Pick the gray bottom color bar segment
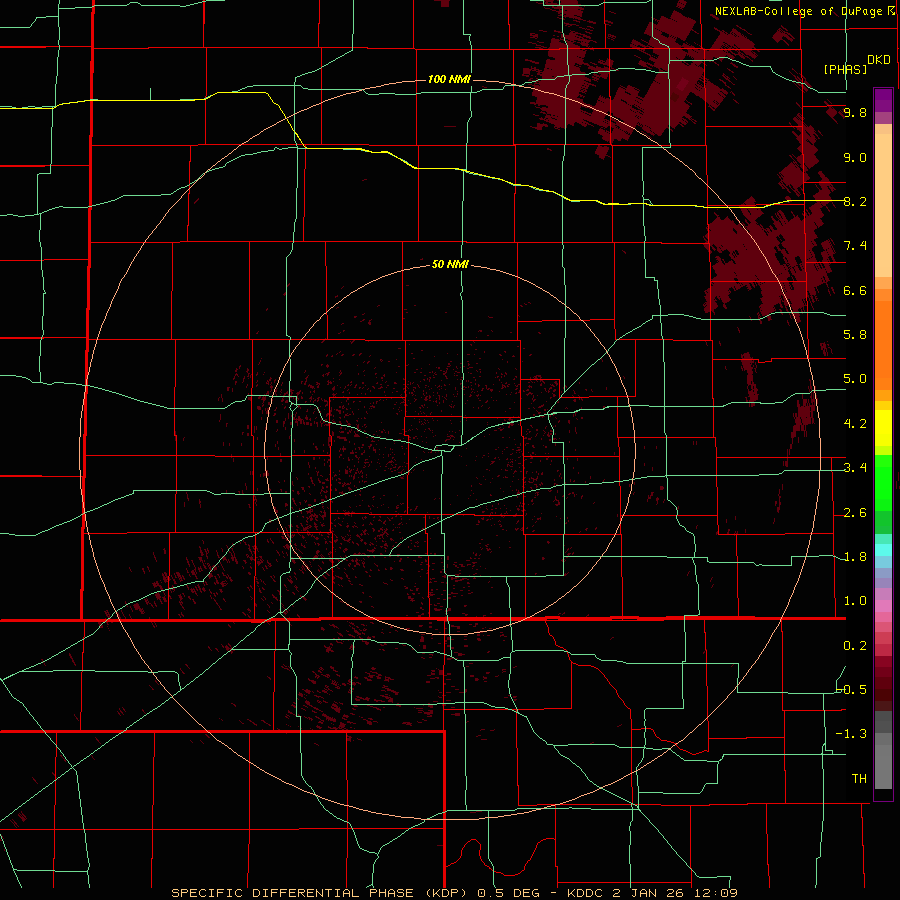 883,769
